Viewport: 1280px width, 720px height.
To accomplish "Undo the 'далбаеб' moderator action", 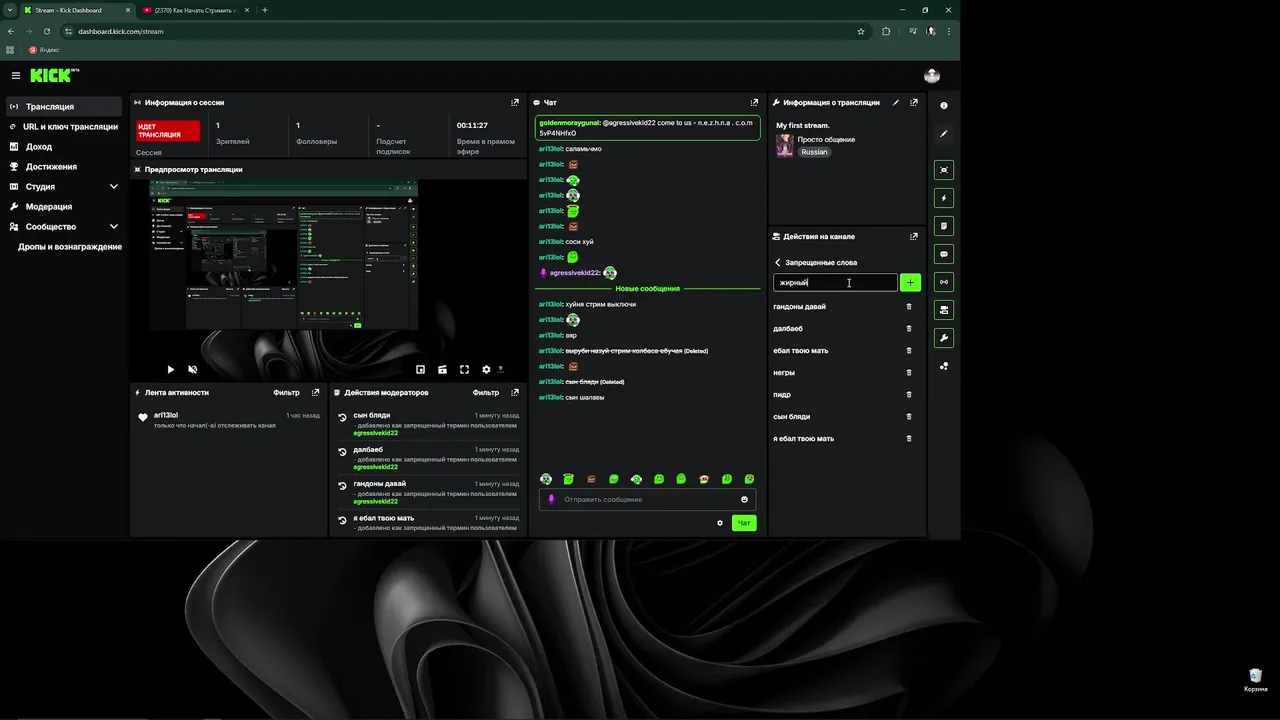I will 342,453.
